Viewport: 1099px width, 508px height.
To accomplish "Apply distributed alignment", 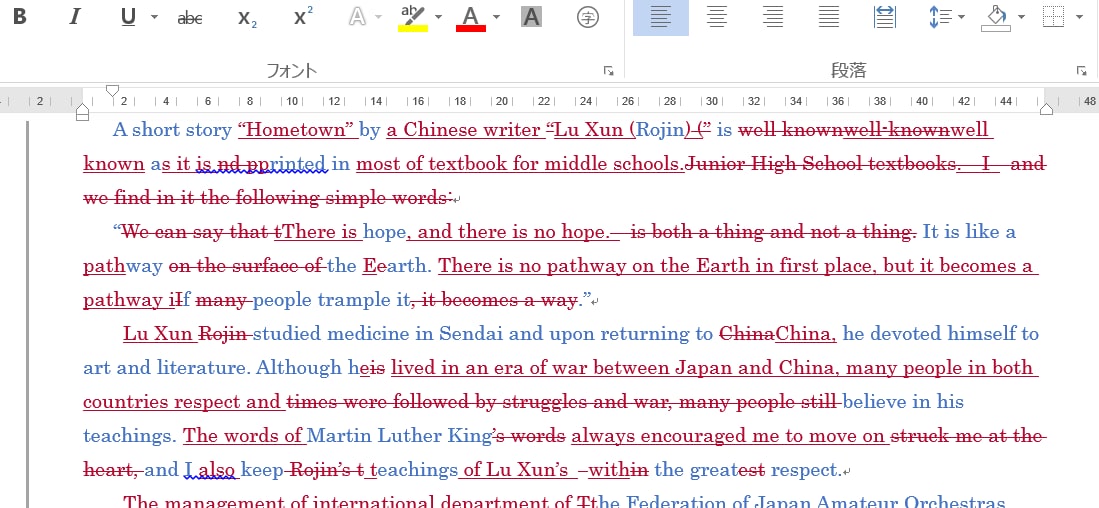I will (x=885, y=17).
